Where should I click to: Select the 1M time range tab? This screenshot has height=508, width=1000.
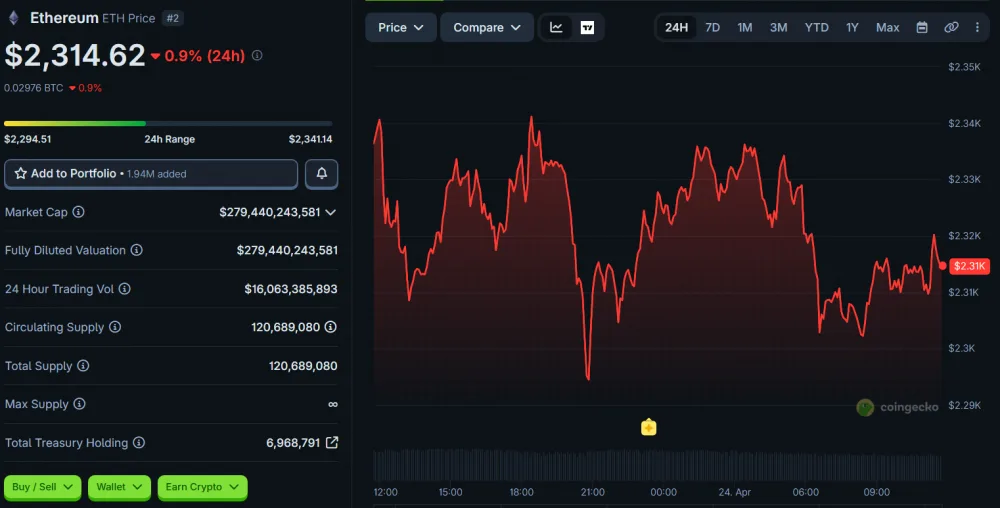[x=745, y=27]
